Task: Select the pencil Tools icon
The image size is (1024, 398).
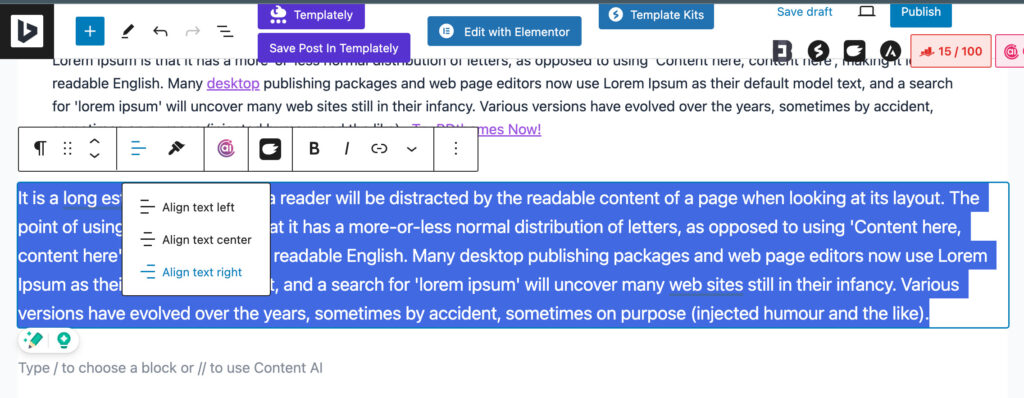Action: click(128, 31)
